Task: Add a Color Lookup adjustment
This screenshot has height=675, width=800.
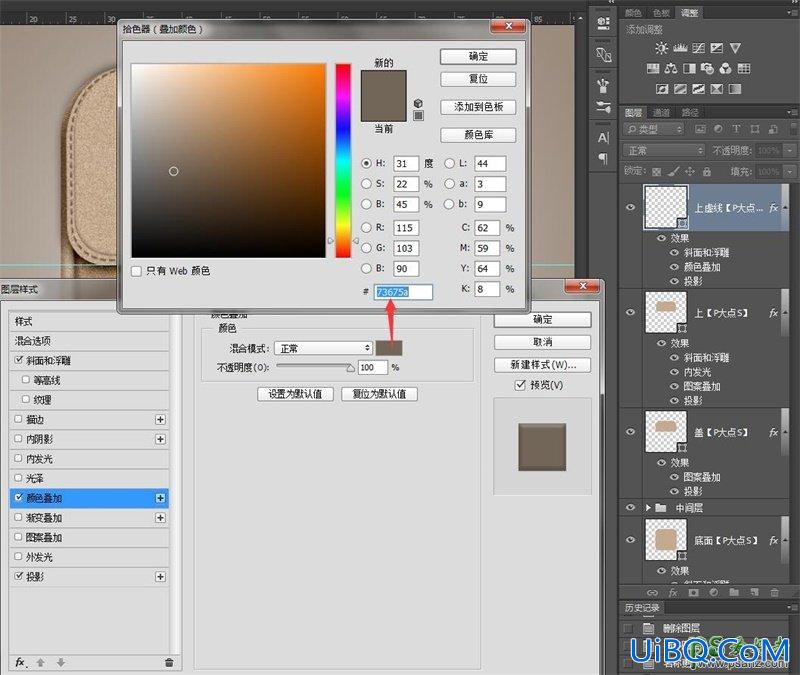Action: click(x=743, y=68)
